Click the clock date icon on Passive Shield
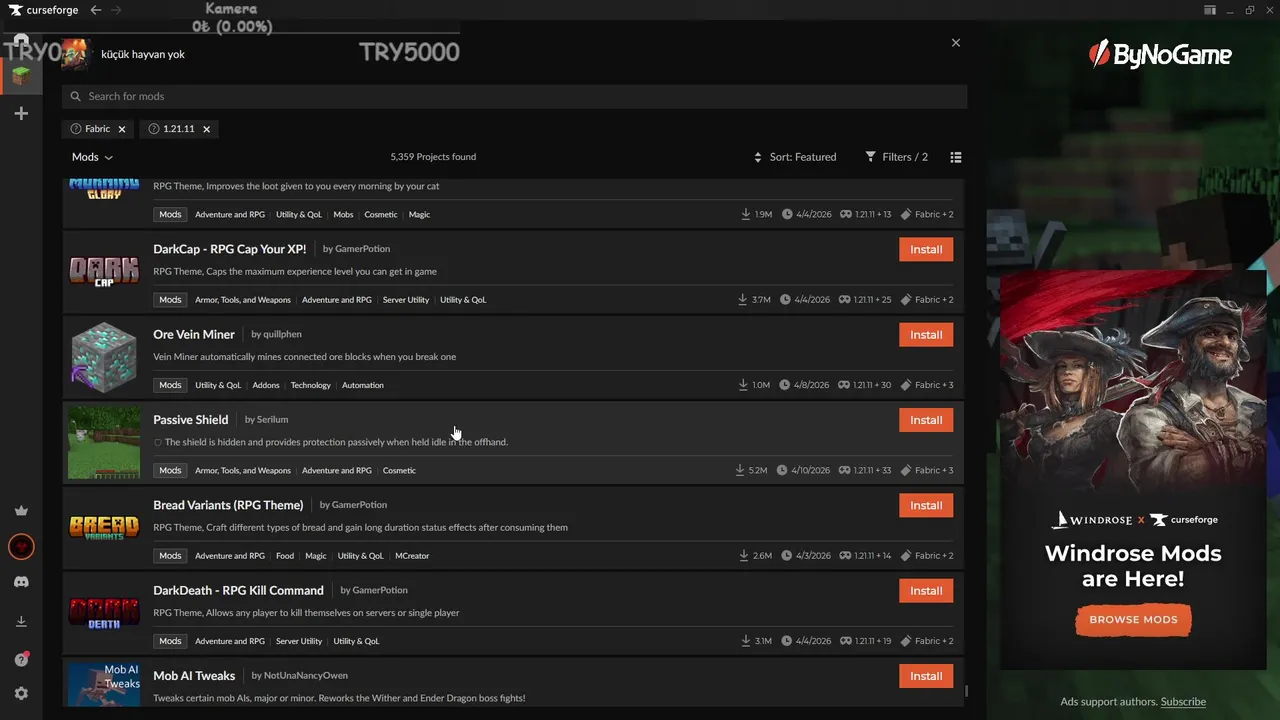The image size is (1280, 720). pyautogui.click(x=782, y=470)
